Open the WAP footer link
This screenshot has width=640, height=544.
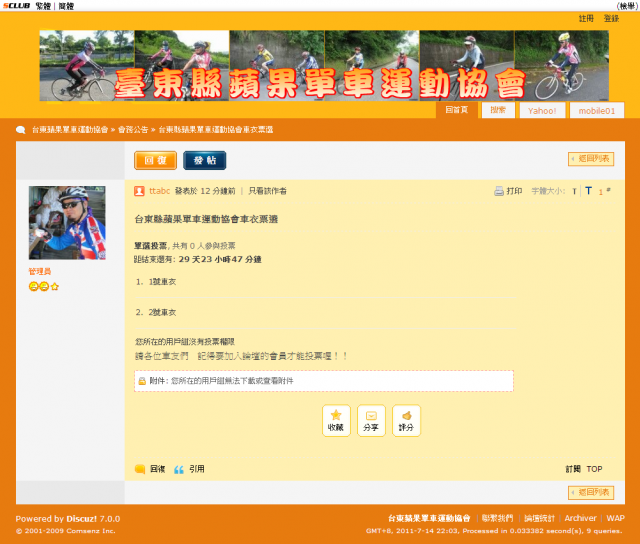point(616,518)
